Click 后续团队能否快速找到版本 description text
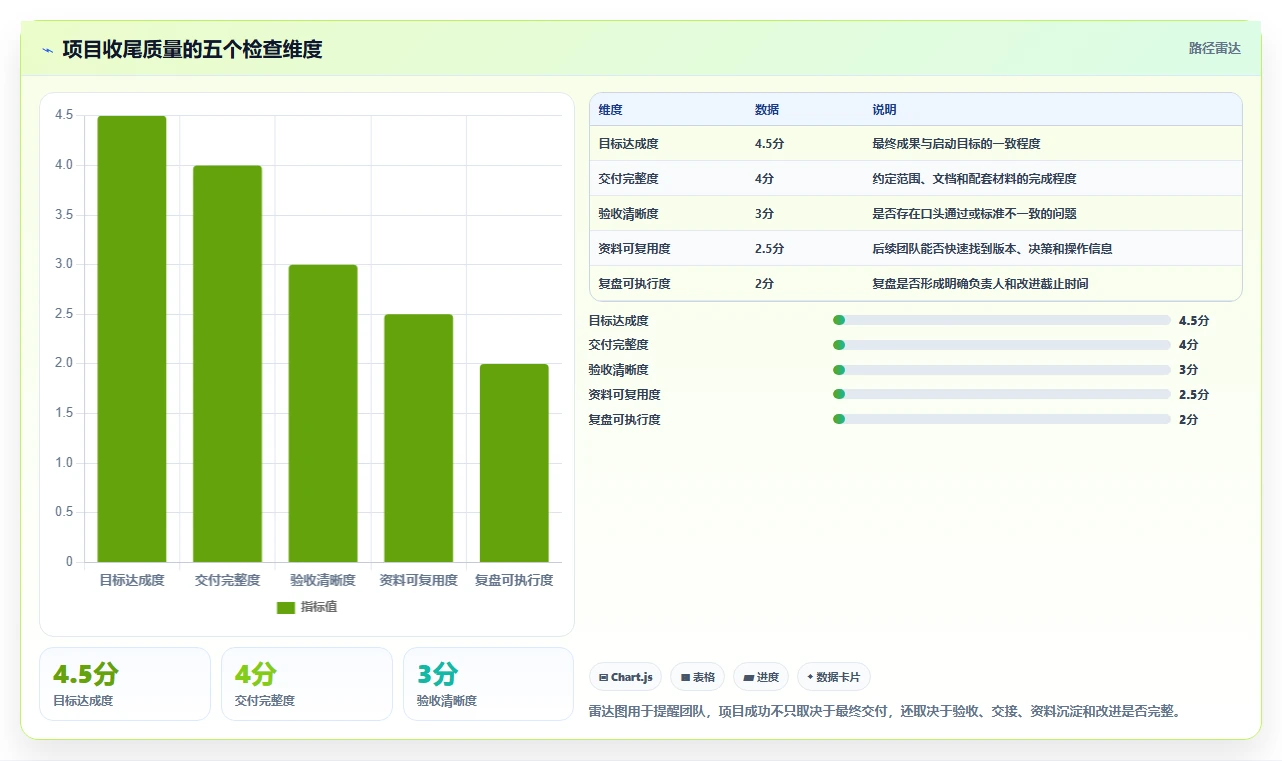 tap(993, 249)
